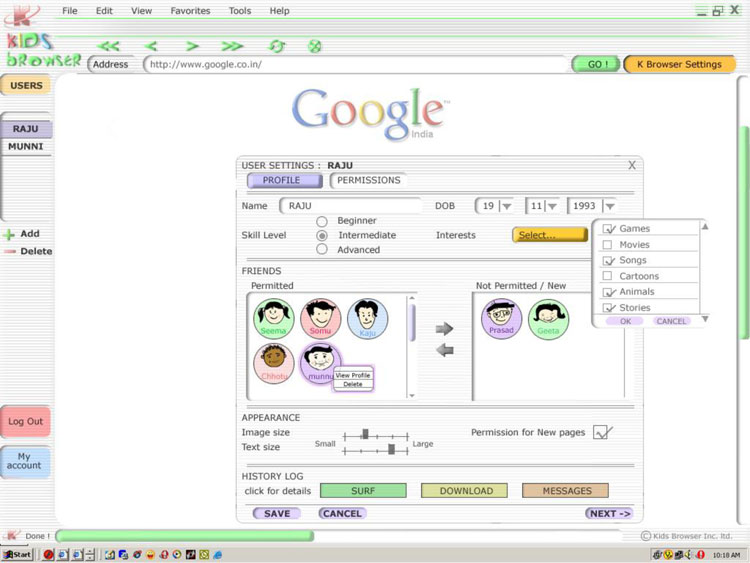Click the refresh page icon
Screen dimensions: 750x563
[277, 46]
